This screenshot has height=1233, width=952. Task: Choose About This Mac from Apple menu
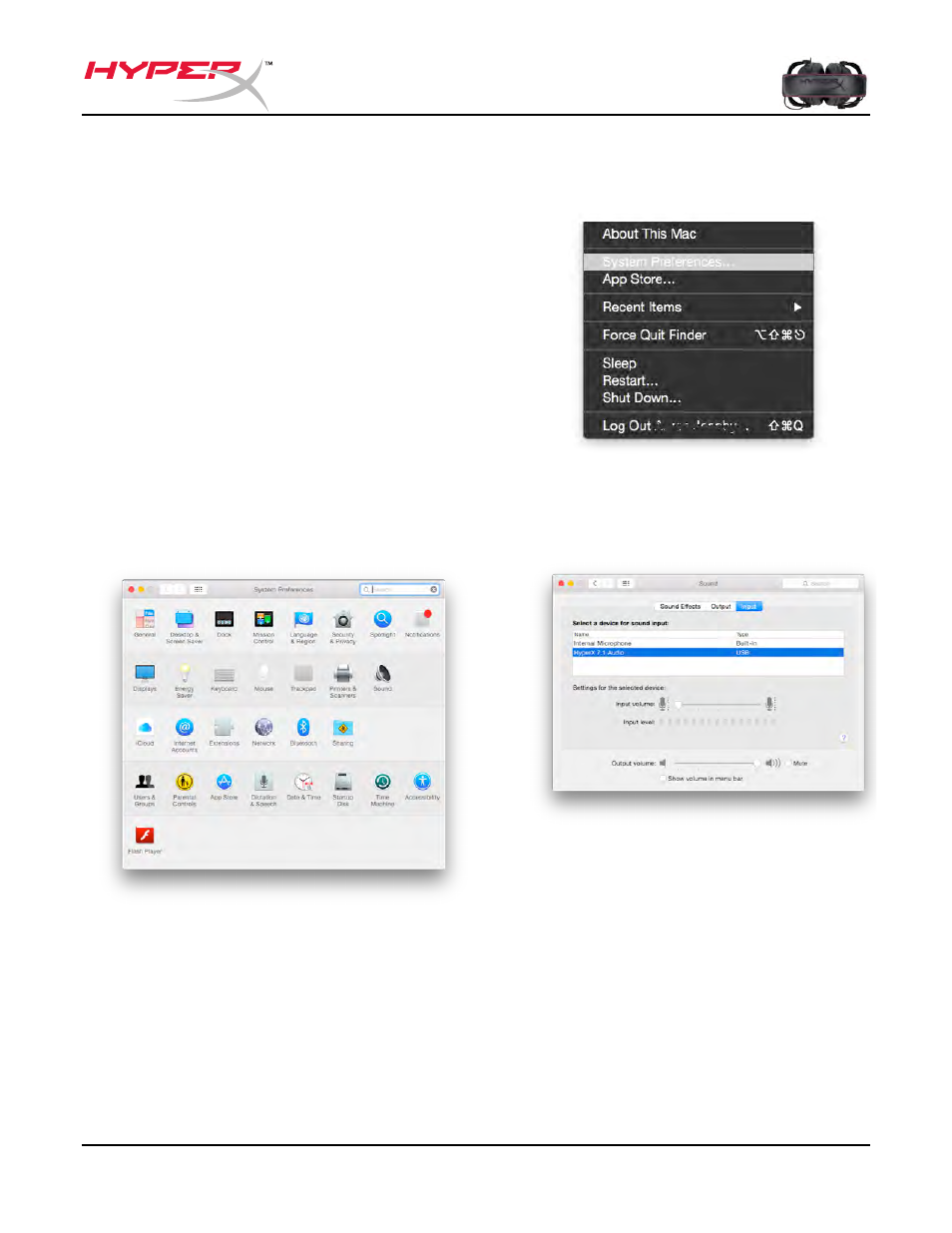point(699,234)
